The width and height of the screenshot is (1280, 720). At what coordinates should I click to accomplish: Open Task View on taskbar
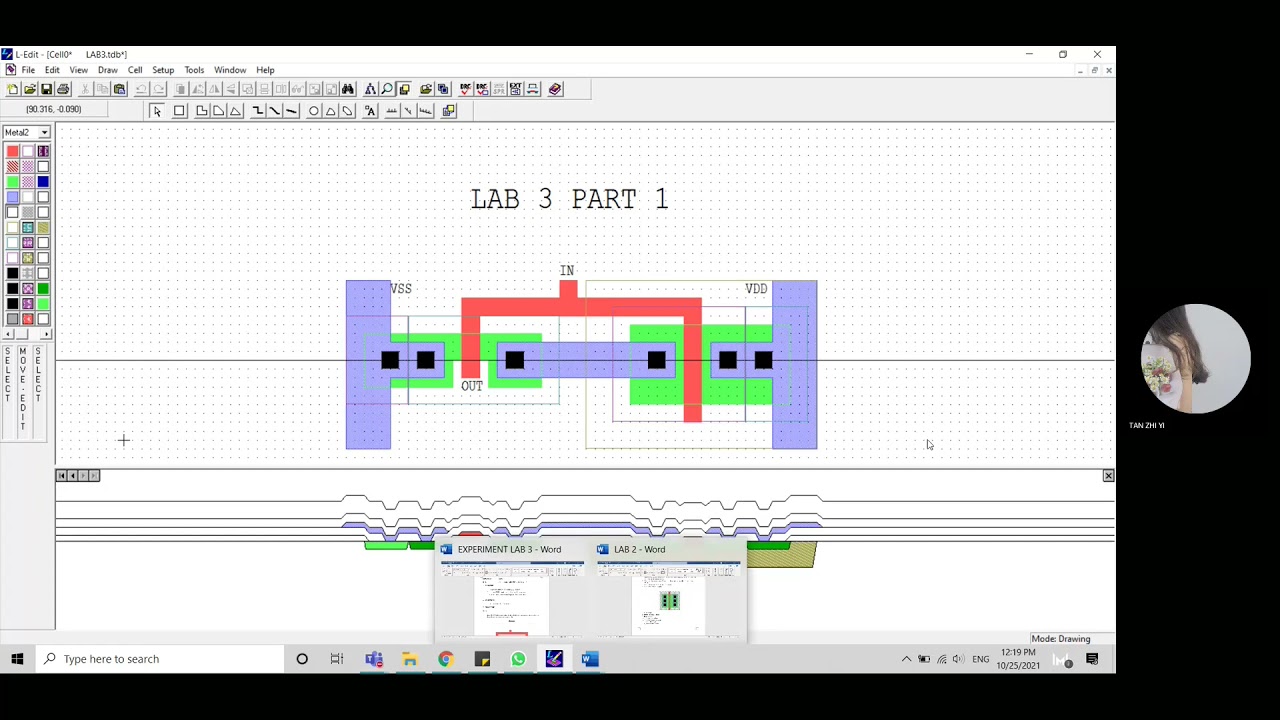337,659
